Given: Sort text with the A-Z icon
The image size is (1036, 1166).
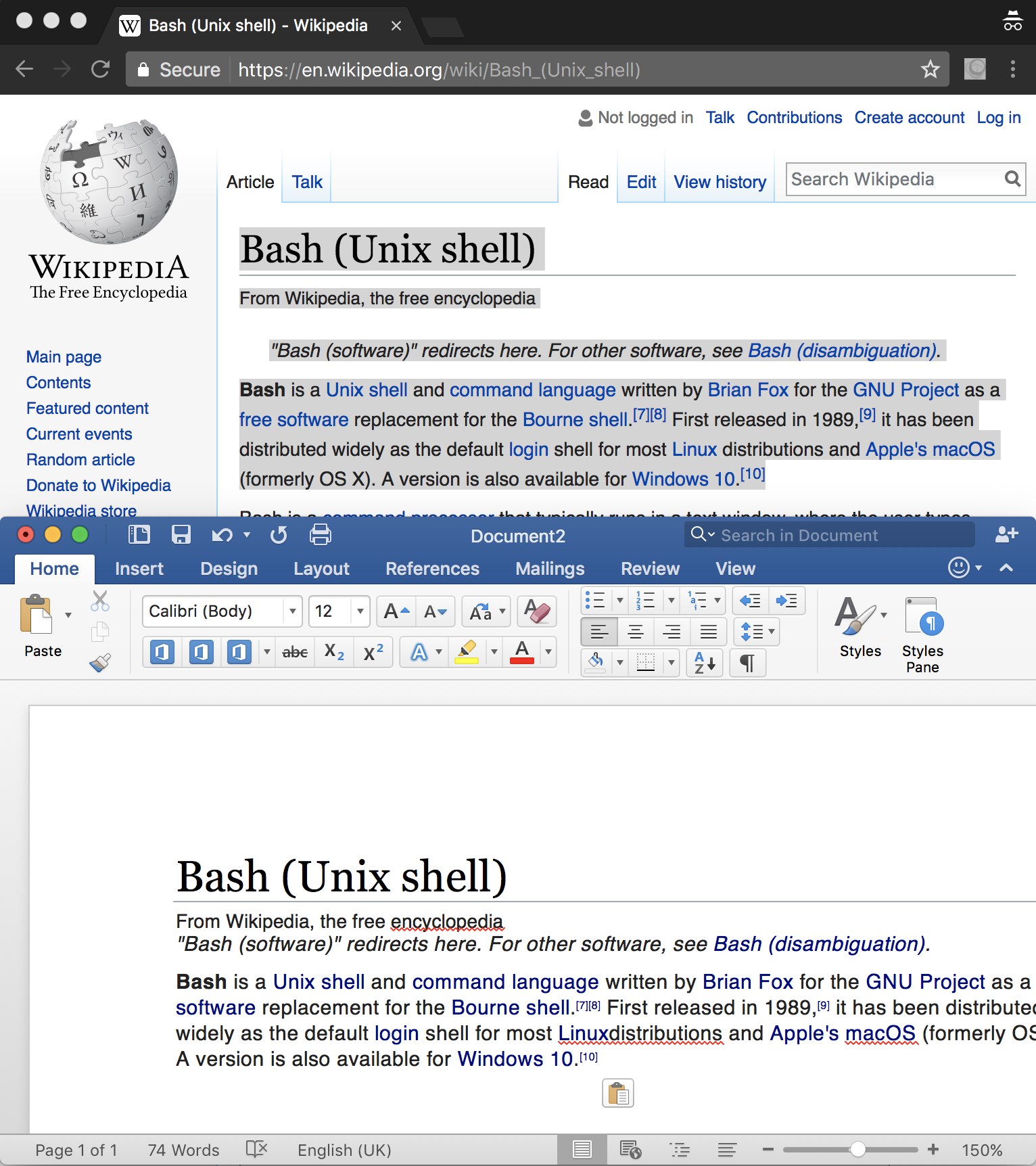Looking at the screenshot, I should (x=705, y=663).
